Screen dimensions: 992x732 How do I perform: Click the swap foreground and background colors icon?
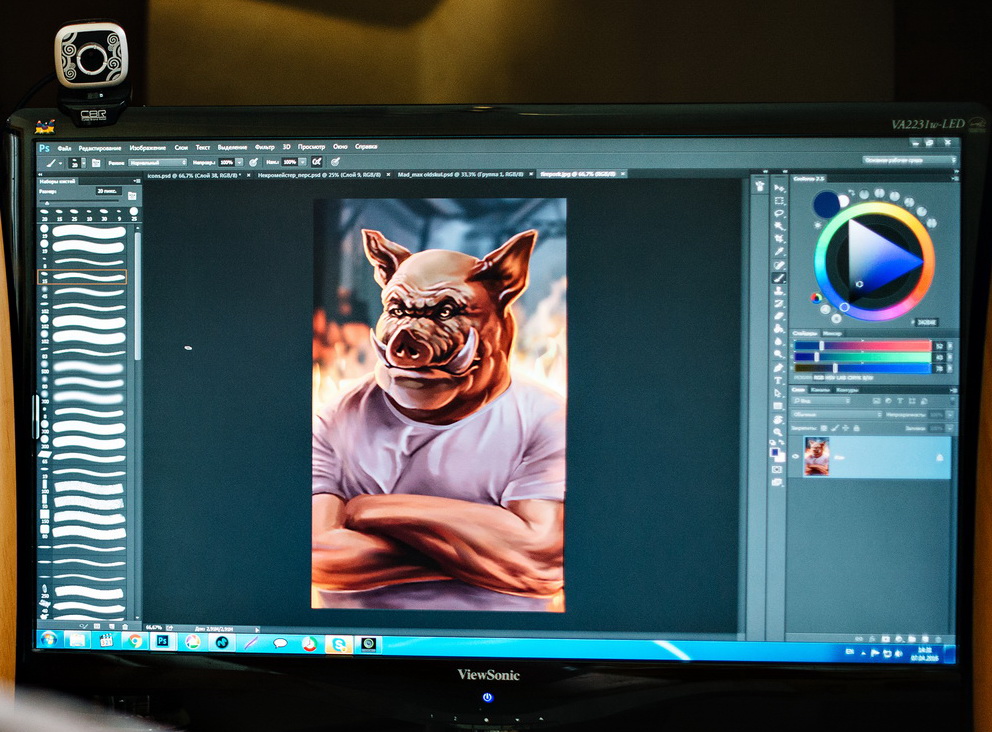781,442
